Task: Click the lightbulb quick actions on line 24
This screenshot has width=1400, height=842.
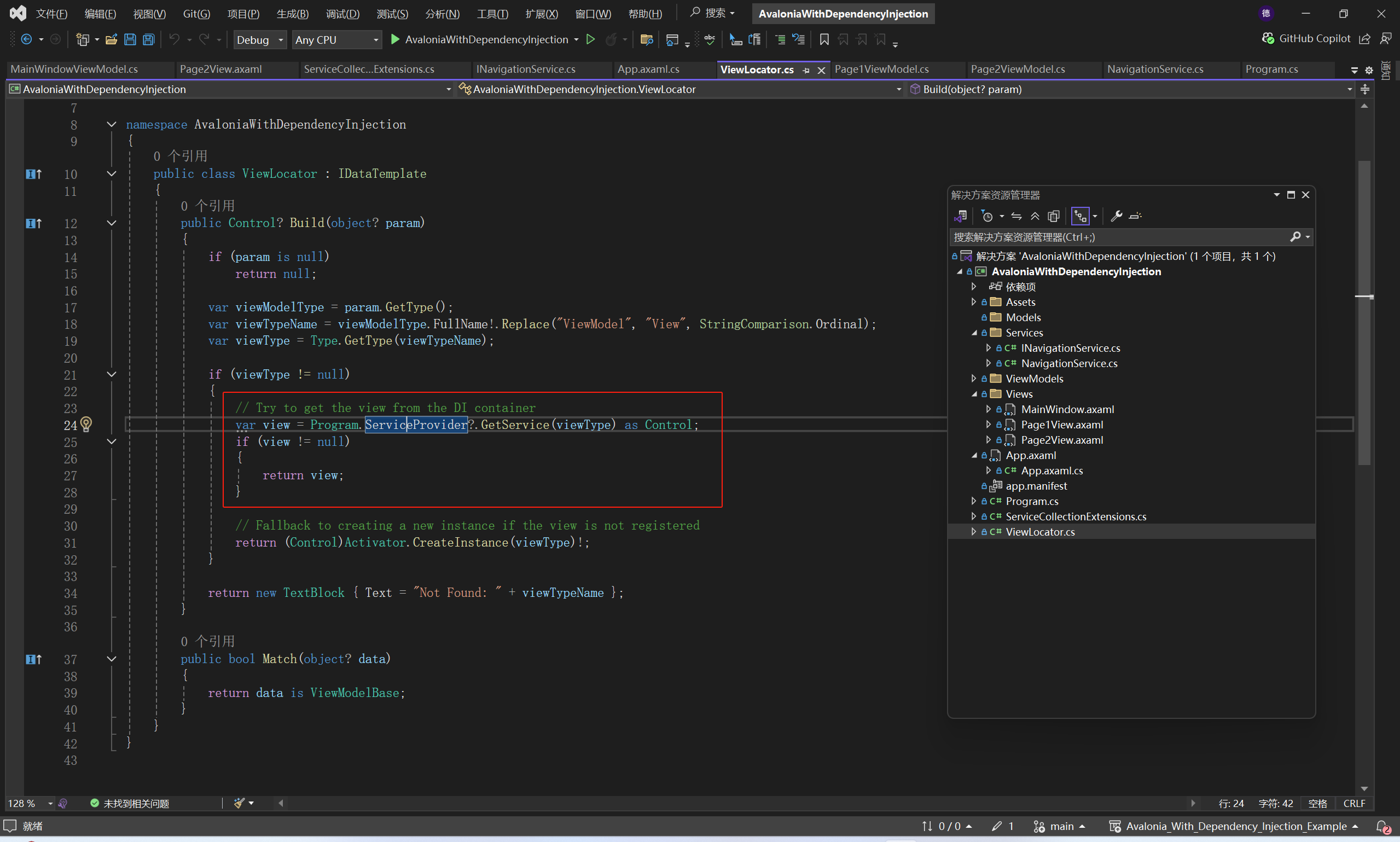Action: (x=86, y=424)
